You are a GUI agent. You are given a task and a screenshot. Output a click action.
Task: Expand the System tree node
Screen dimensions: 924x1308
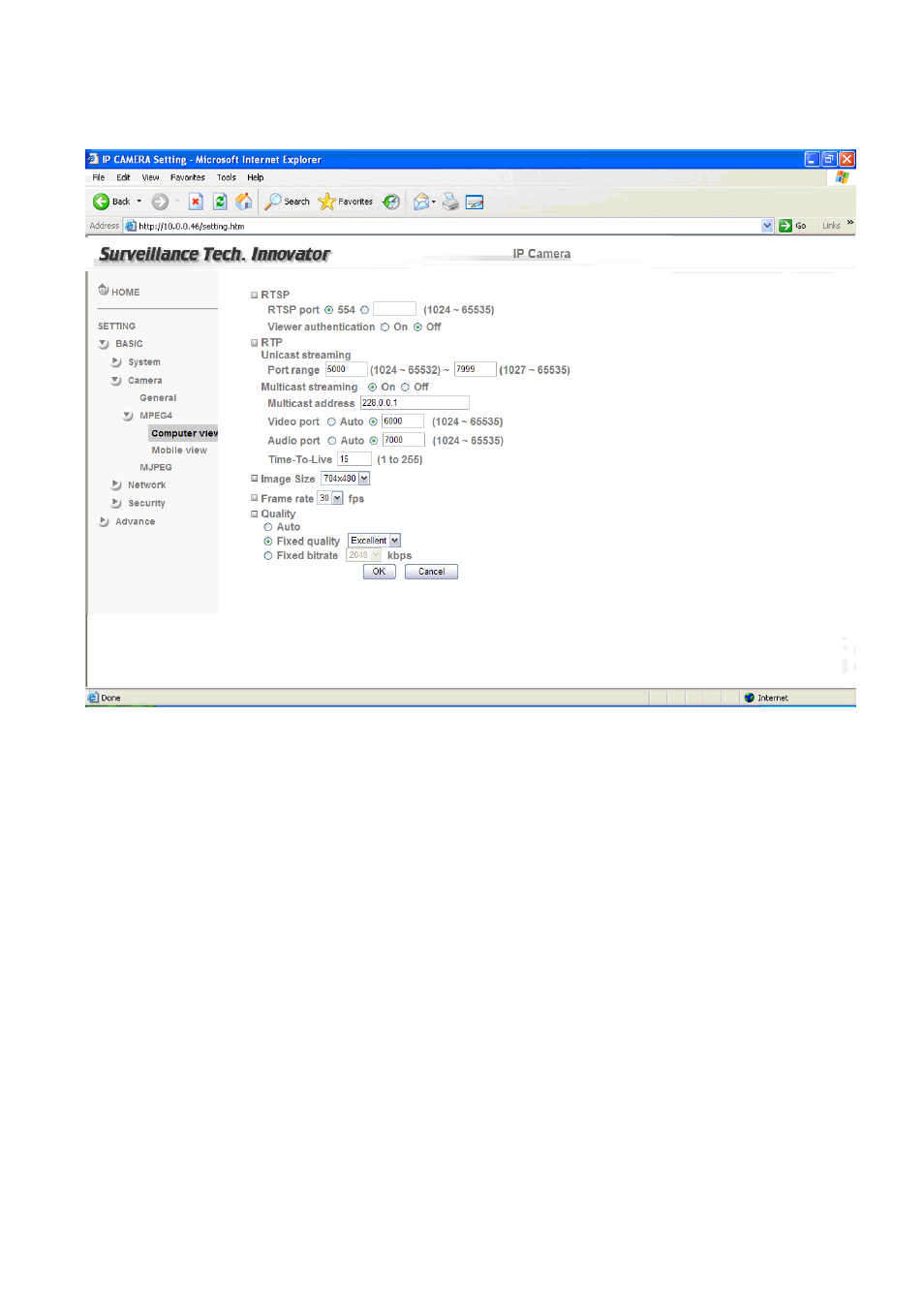click(x=116, y=362)
